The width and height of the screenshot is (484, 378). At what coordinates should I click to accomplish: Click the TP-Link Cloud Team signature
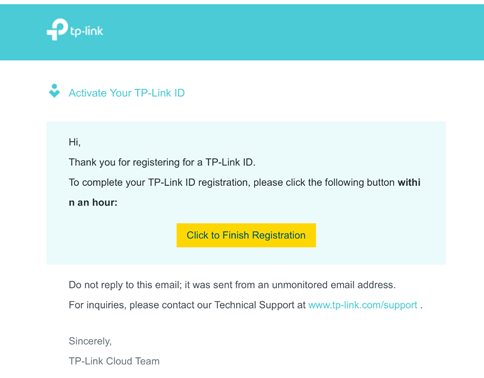tap(114, 361)
